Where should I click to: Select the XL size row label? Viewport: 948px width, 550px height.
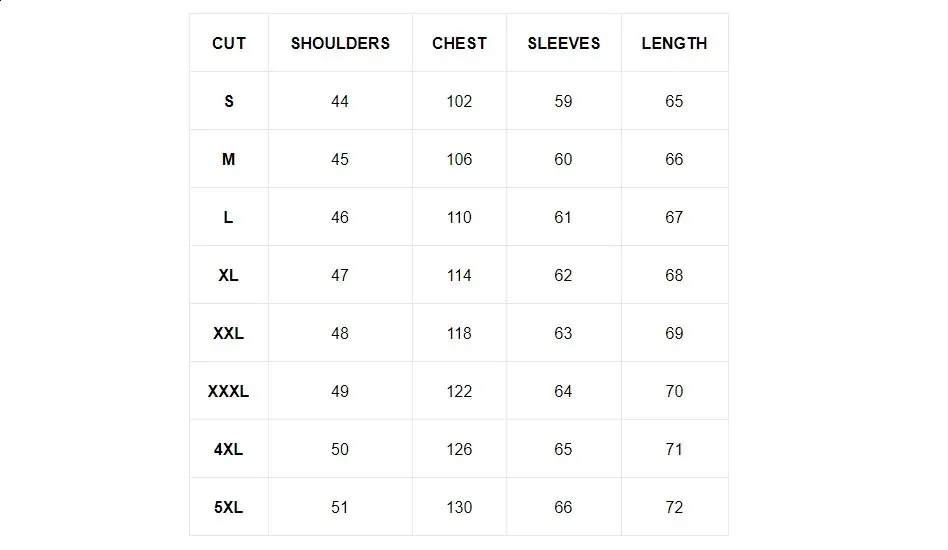click(229, 275)
